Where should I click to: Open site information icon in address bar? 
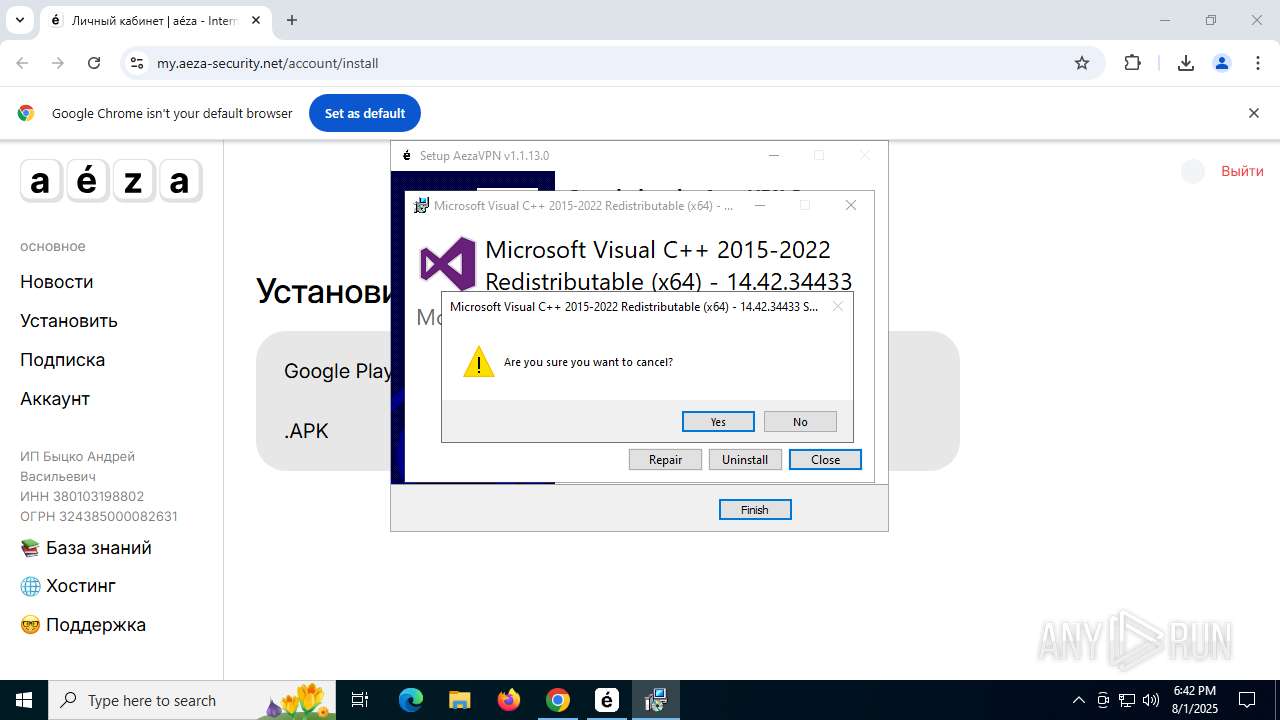click(x=137, y=63)
